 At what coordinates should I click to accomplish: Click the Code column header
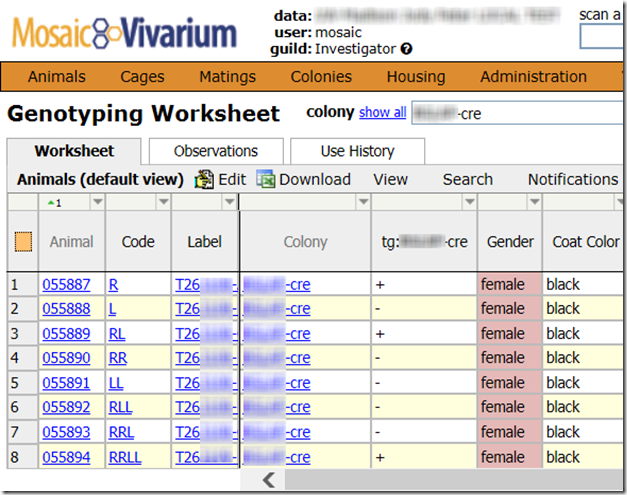click(138, 242)
